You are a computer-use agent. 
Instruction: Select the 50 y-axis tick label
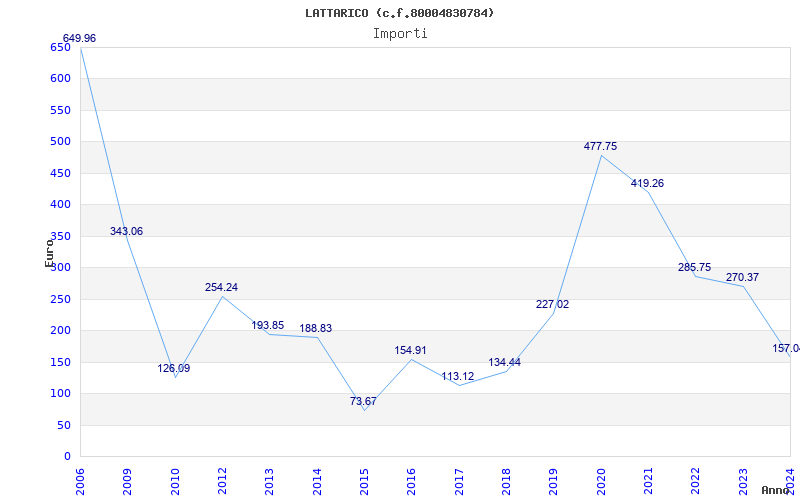click(64, 425)
